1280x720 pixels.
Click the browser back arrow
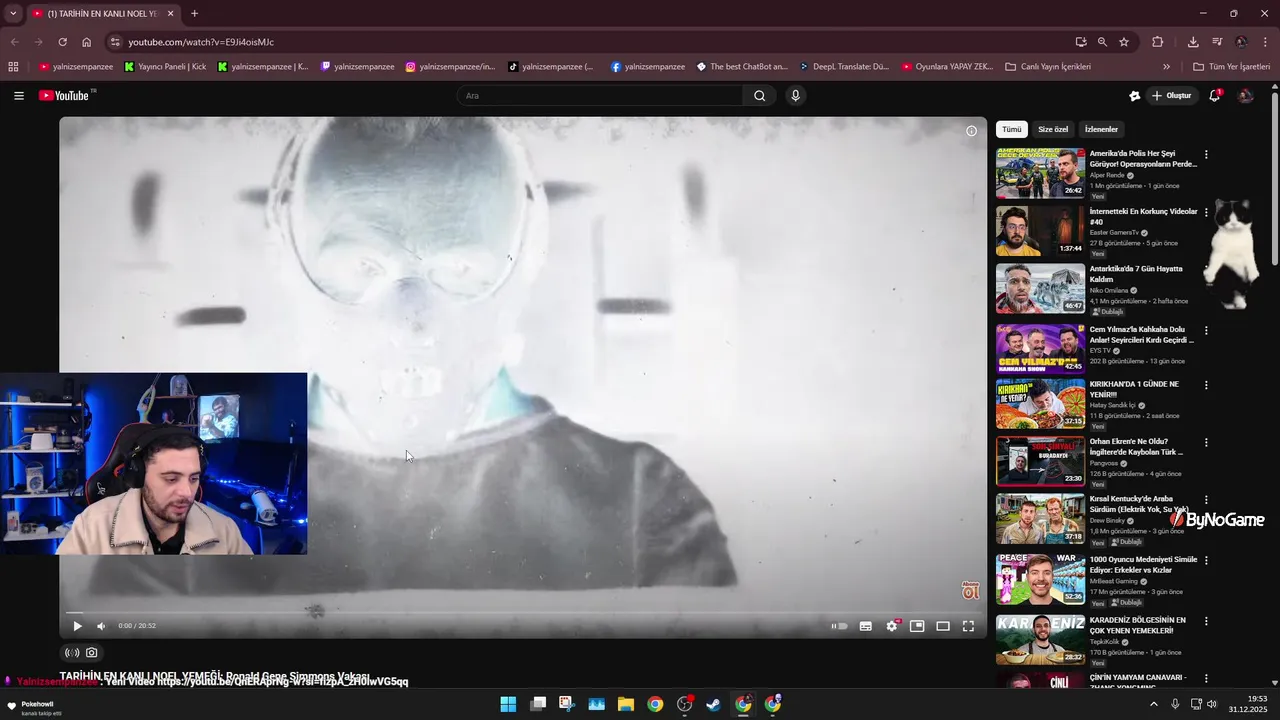14,42
